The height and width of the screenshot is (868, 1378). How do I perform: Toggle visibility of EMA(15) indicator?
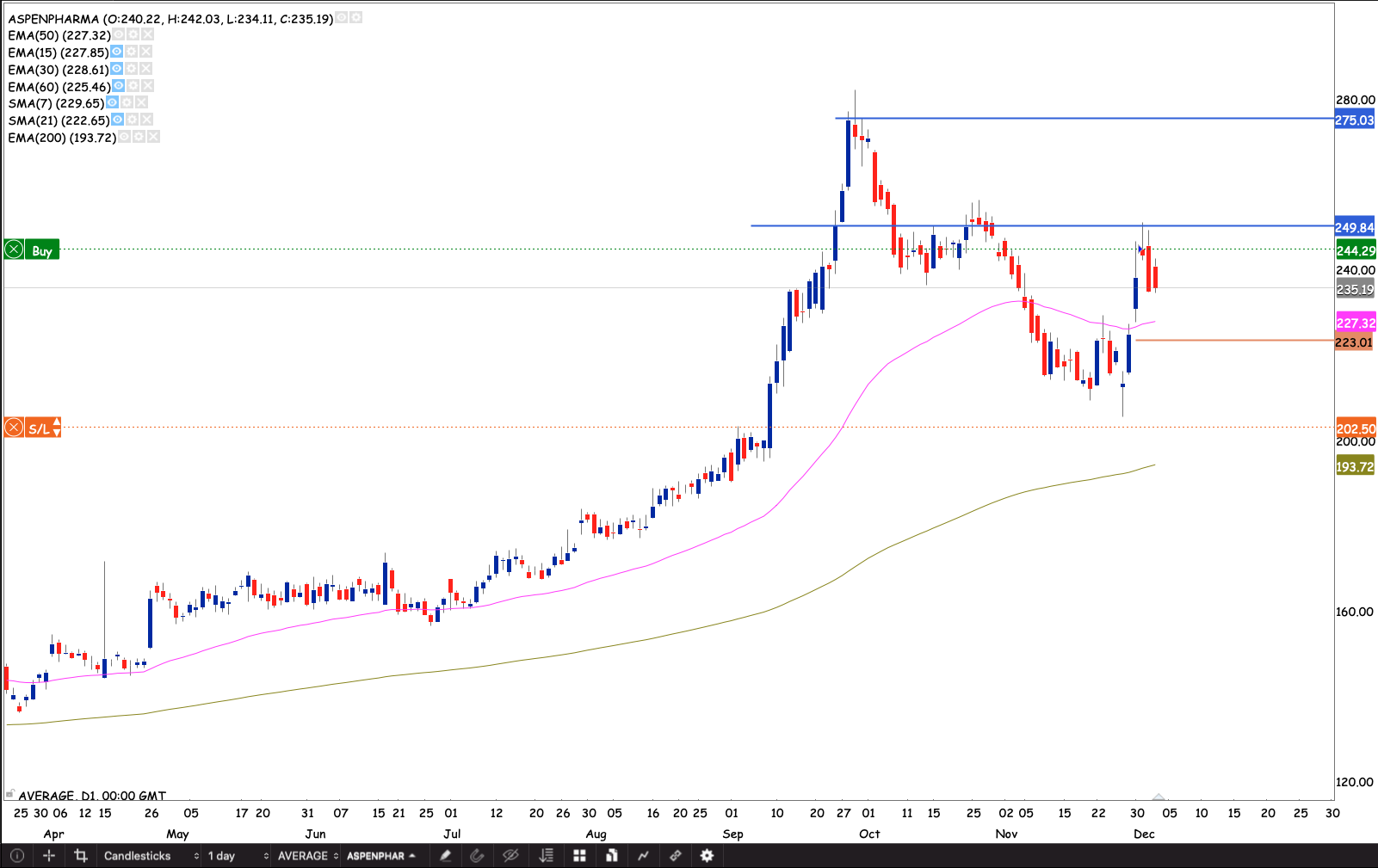point(116,52)
